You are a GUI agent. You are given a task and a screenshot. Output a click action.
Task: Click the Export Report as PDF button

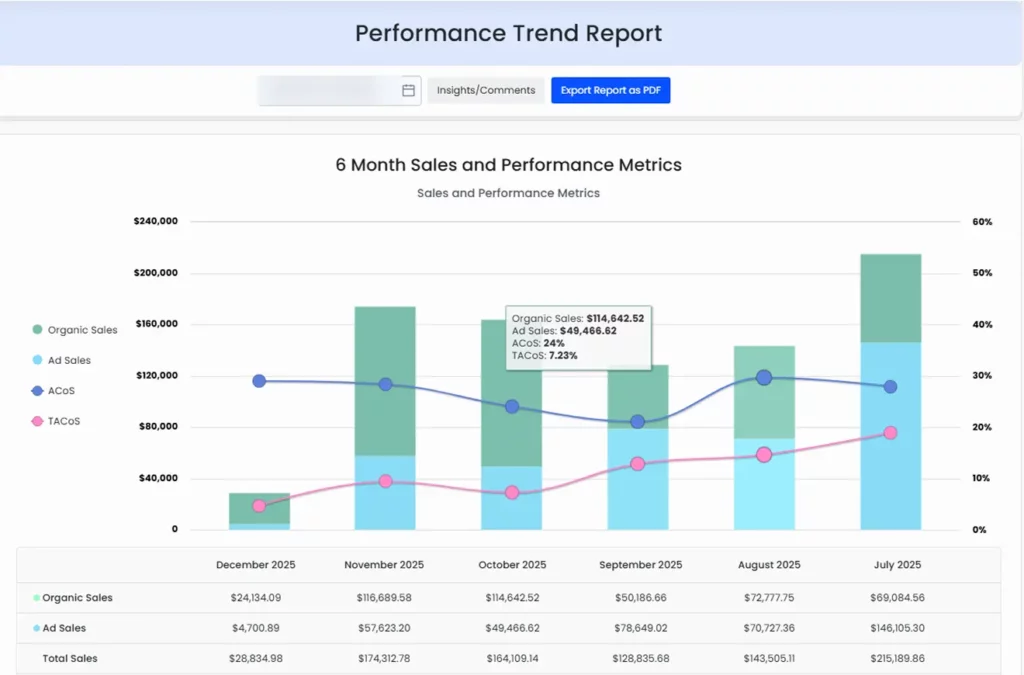pyautogui.click(x=610, y=89)
